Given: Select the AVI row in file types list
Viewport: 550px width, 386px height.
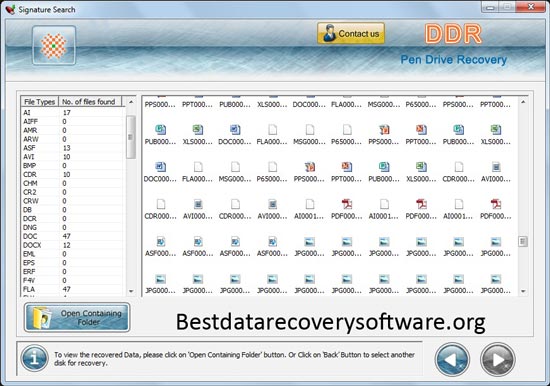Looking at the screenshot, I should point(72,157).
